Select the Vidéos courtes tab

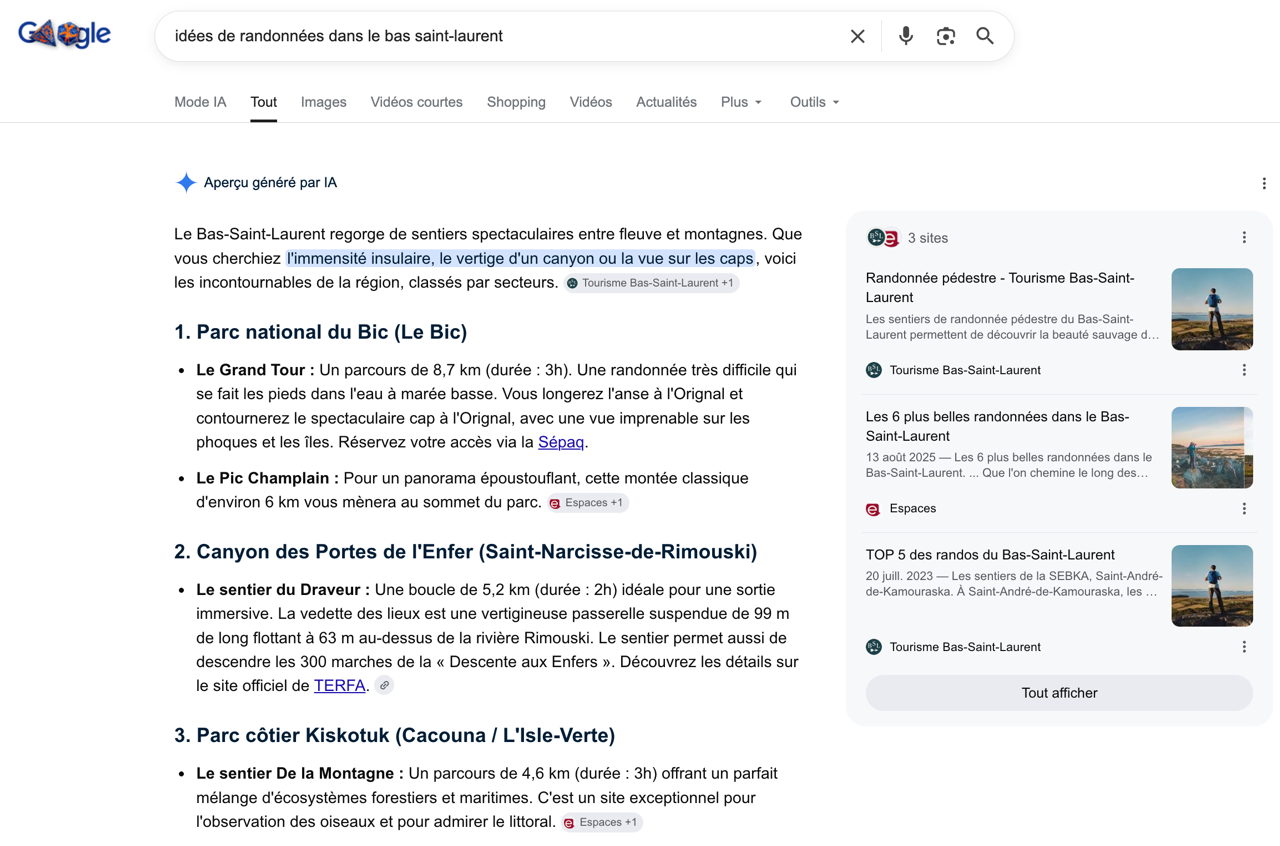pyautogui.click(x=416, y=102)
